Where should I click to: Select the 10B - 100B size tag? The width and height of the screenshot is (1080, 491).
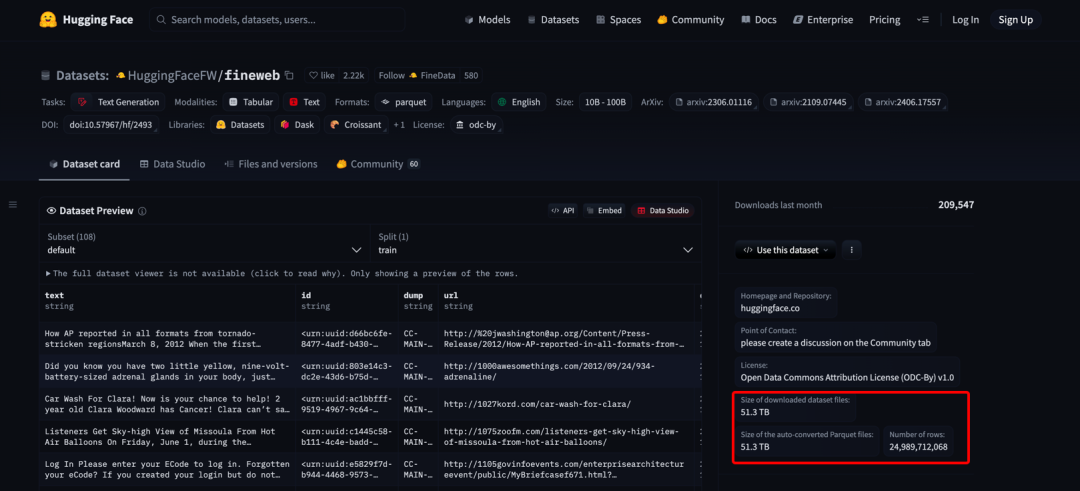[x=604, y=102]
